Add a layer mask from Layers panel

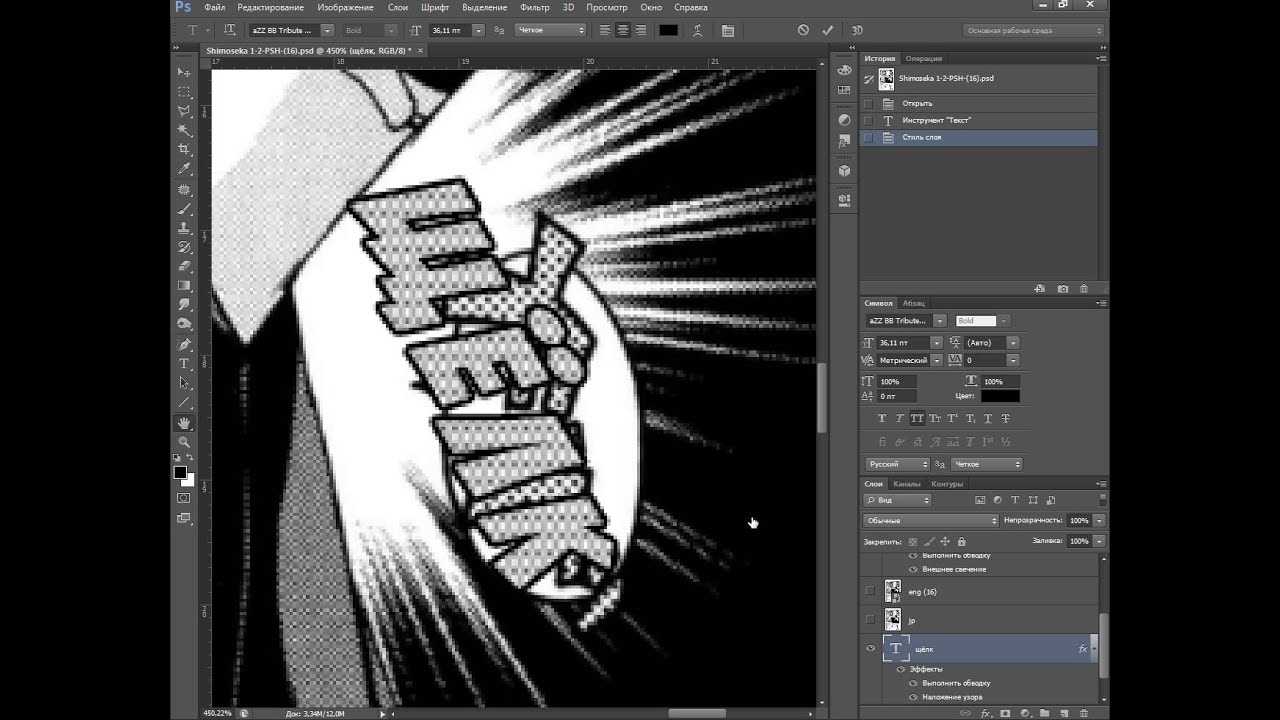pyautogui.click(x=1005, y=713)
